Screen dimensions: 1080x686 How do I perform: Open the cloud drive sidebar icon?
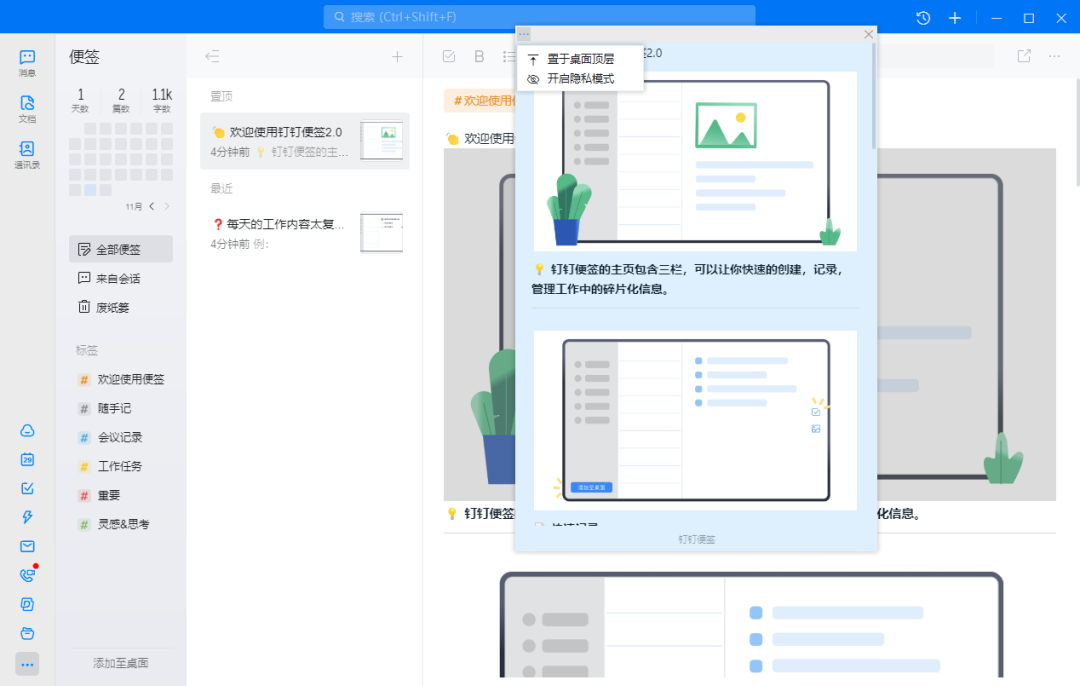pyautogui.click(x=27, y=430)
